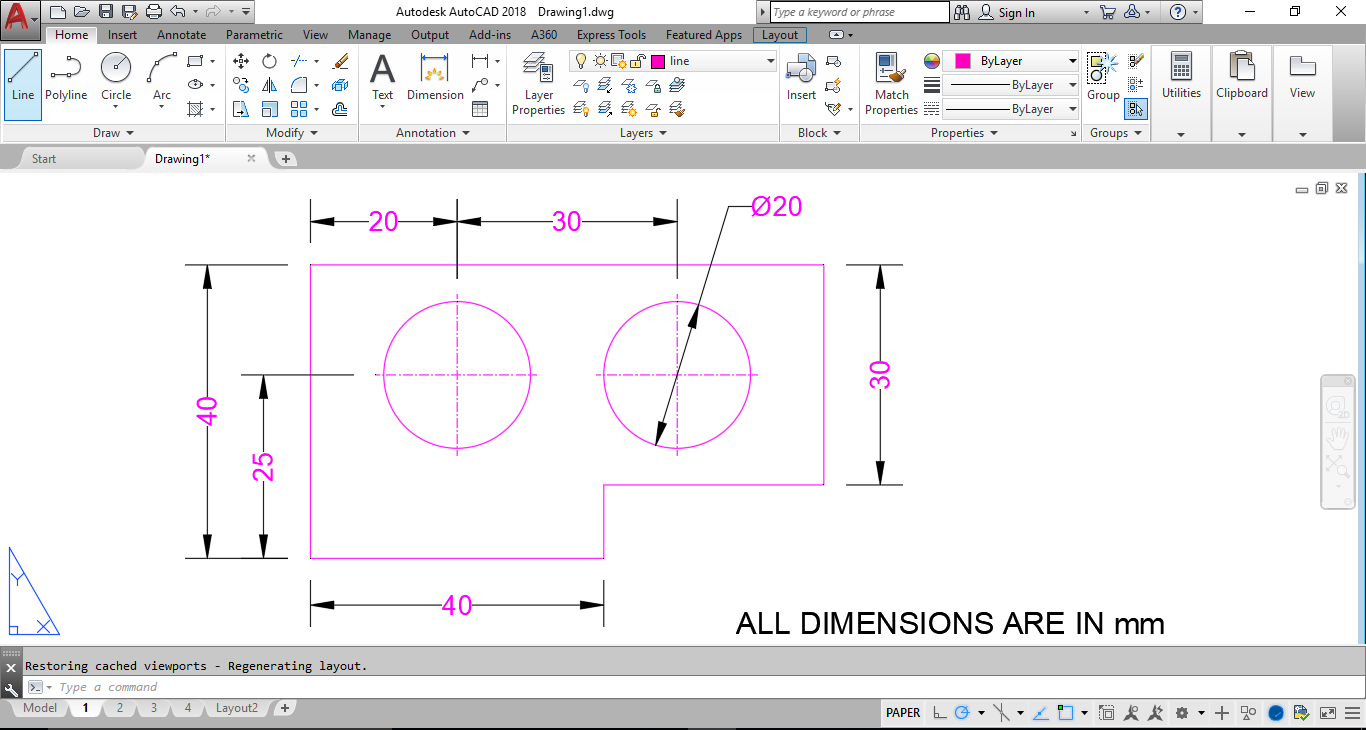This screenshot has width=1366, height=730.
Task: Click the Group objects icon
Action: [x=1103, y=78]
